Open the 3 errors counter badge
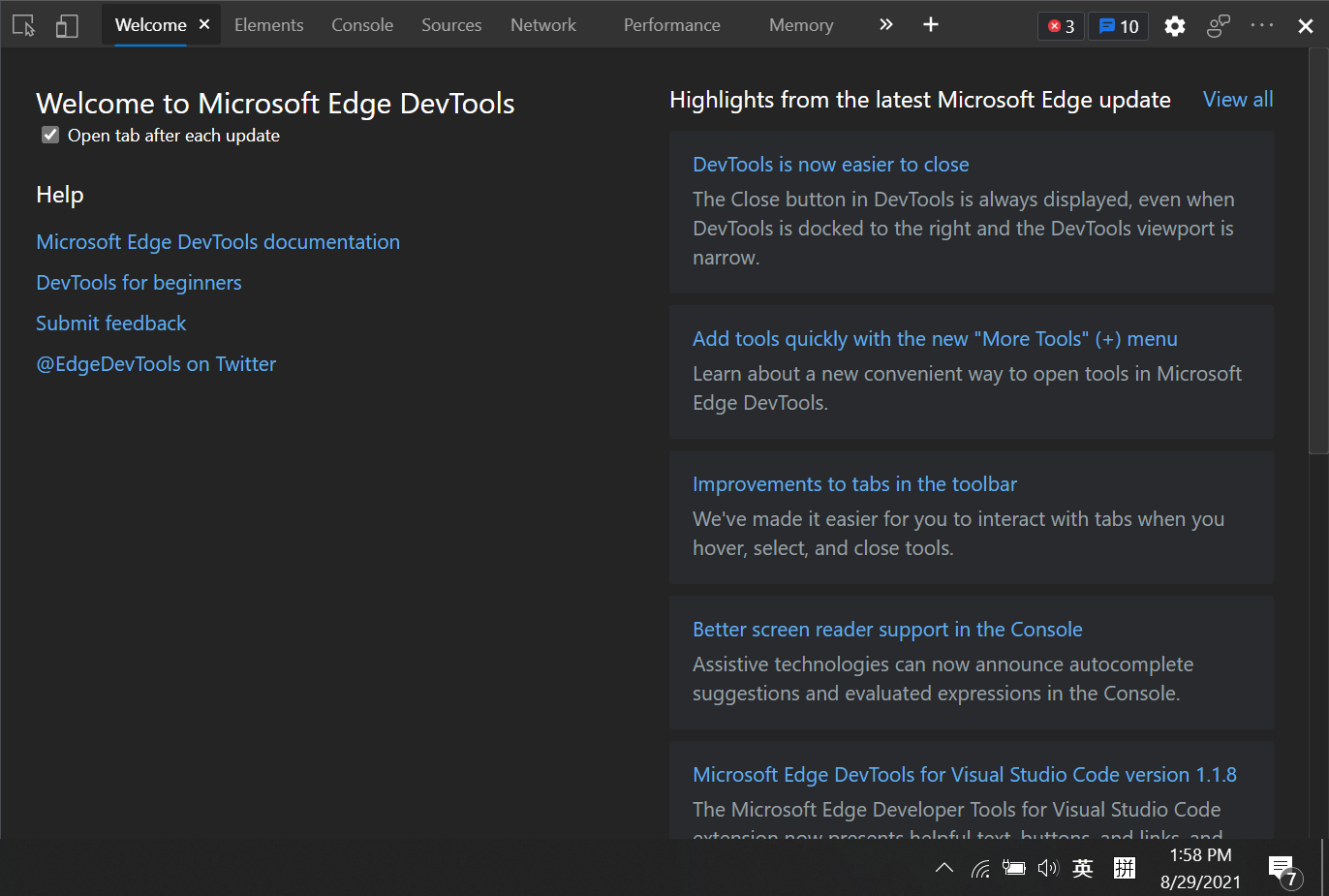Viewport: 1329px width, 896px height. coord(1062,26)
